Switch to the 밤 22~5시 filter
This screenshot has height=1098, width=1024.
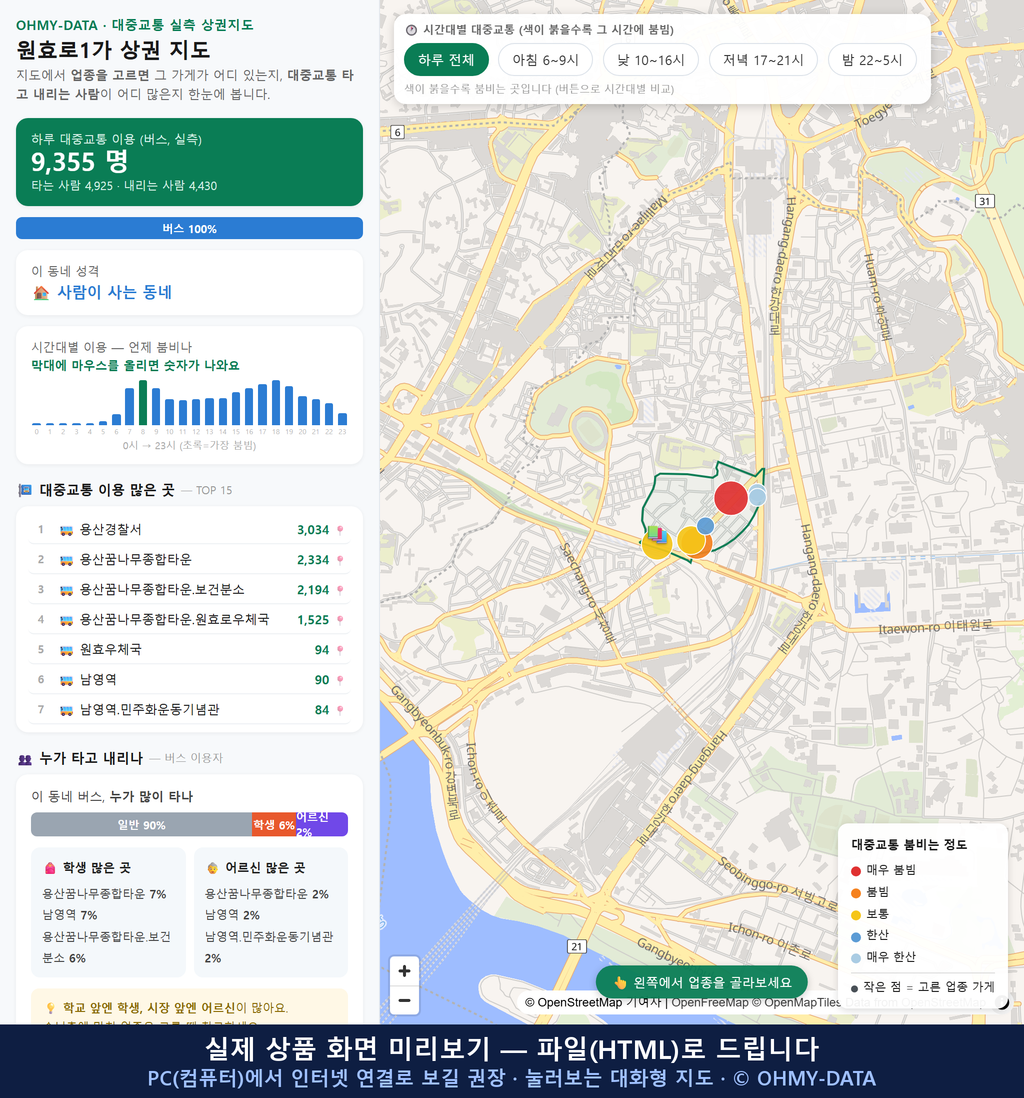872,60
